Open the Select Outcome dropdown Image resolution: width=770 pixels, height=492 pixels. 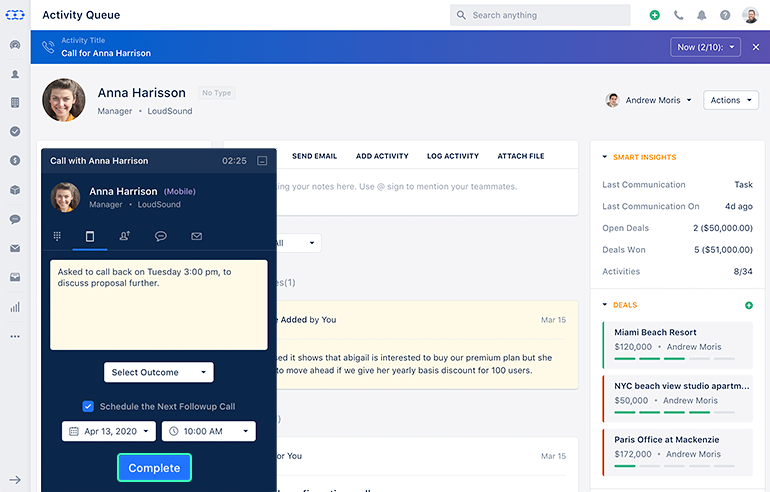coord(159,372)
